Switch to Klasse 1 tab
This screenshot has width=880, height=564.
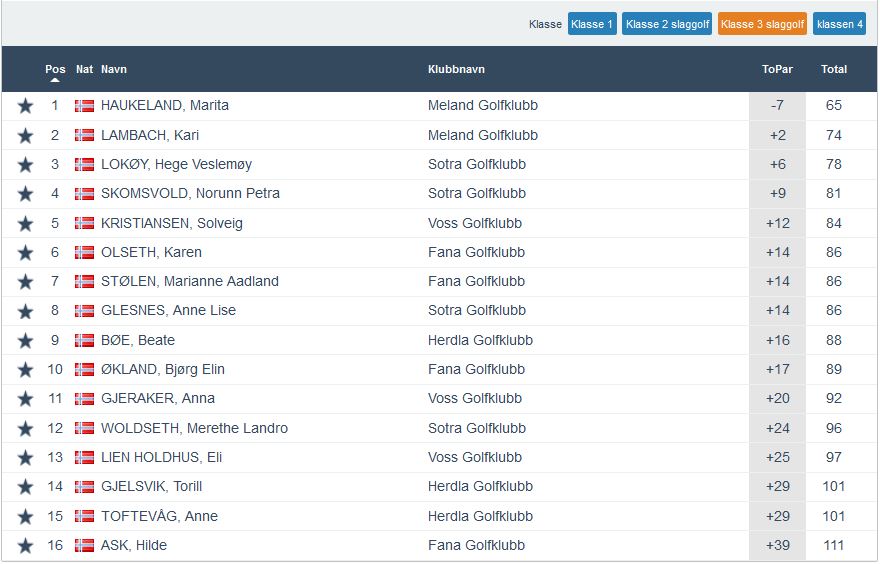click(x=592, y=24)
